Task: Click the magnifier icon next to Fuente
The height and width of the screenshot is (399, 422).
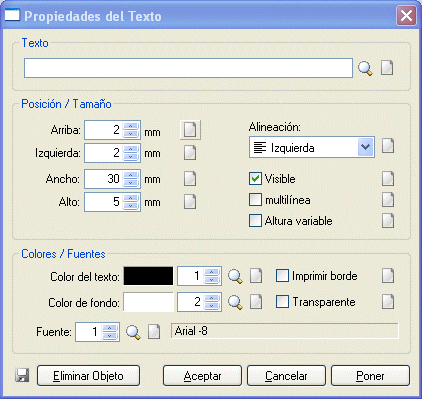Action: pyautogui.click(x=133, y=332)
